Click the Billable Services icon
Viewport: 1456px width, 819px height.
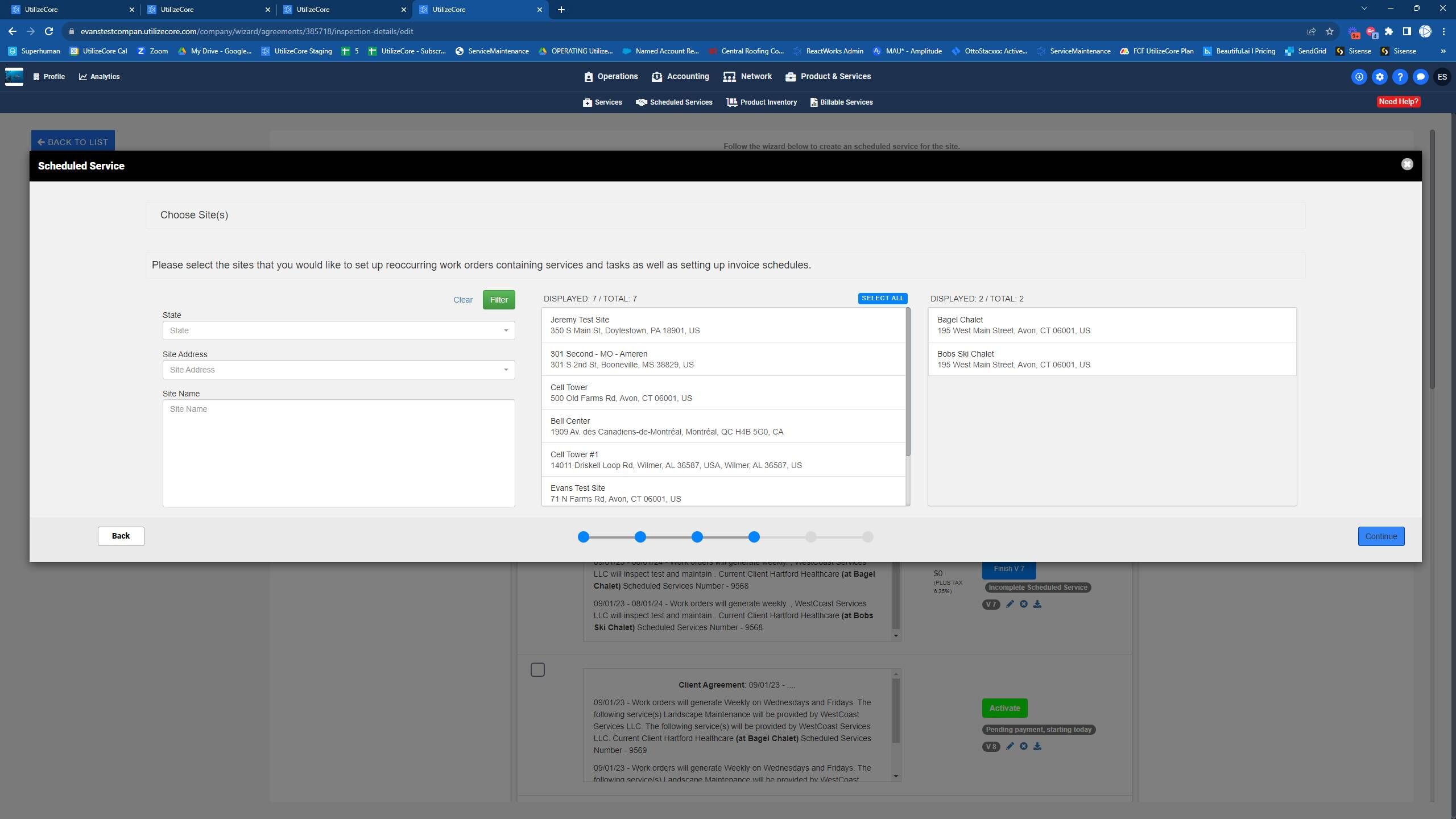pos(813,102)
